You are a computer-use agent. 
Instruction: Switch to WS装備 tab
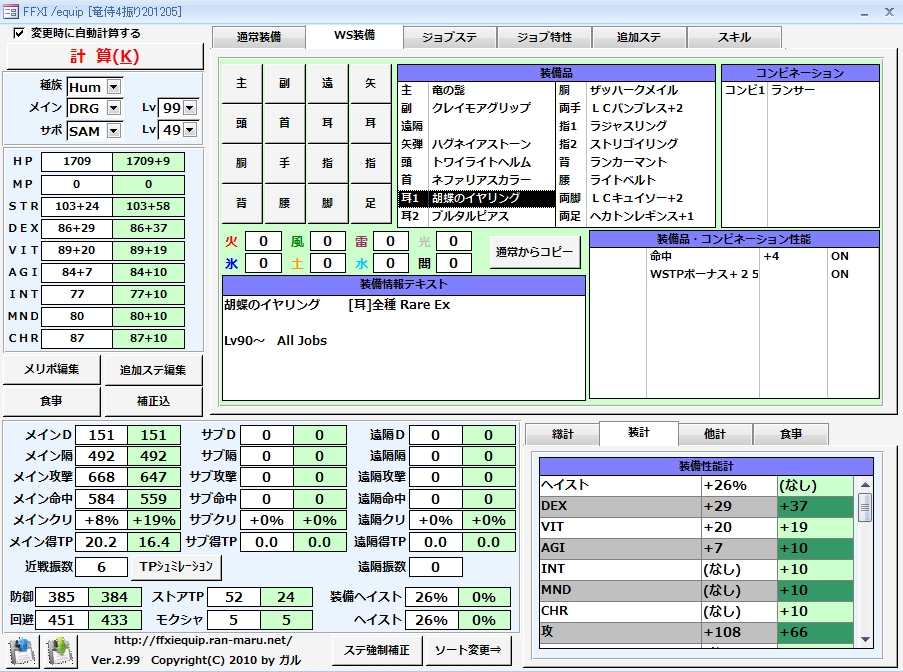tap(354, 36)
